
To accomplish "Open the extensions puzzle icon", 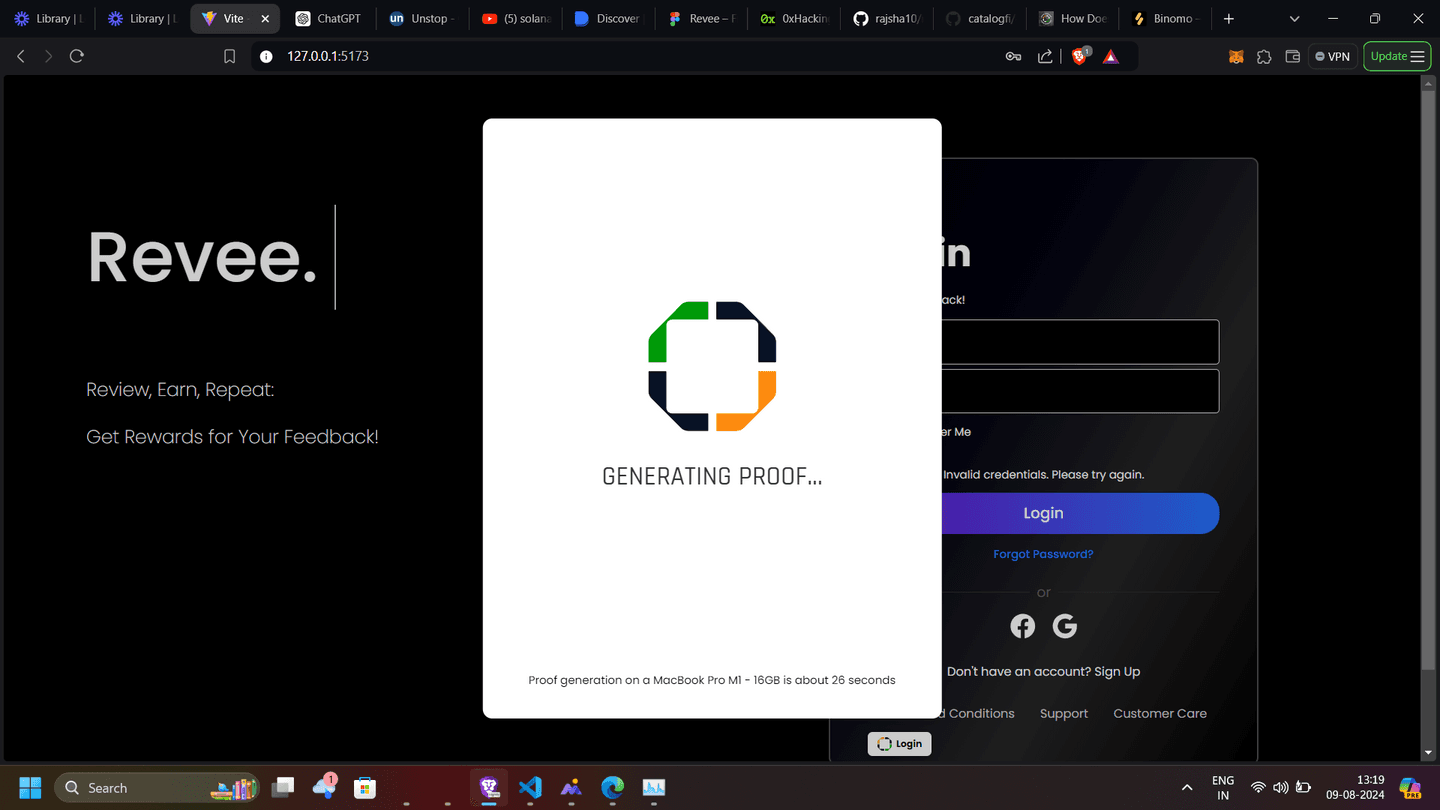I will (1264, 57).
